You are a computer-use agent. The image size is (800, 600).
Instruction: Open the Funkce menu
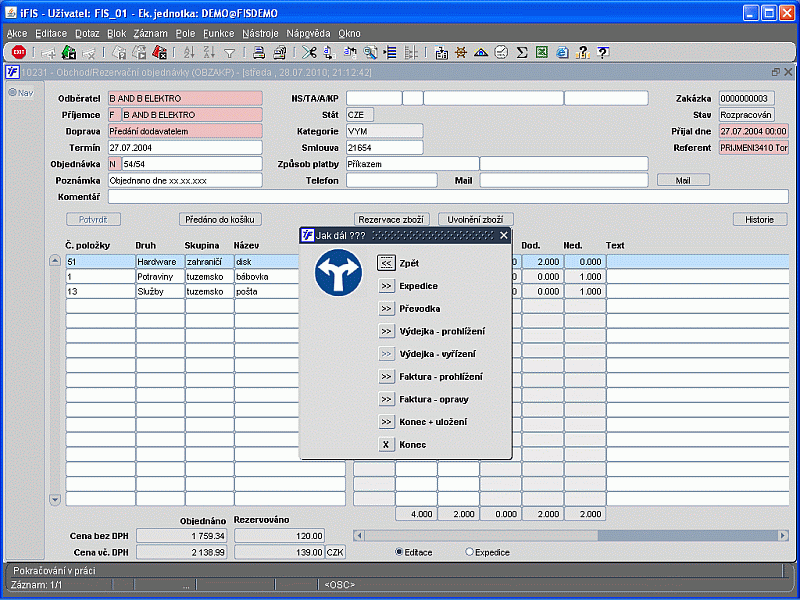pyautogui.click(x=218, y=33)
